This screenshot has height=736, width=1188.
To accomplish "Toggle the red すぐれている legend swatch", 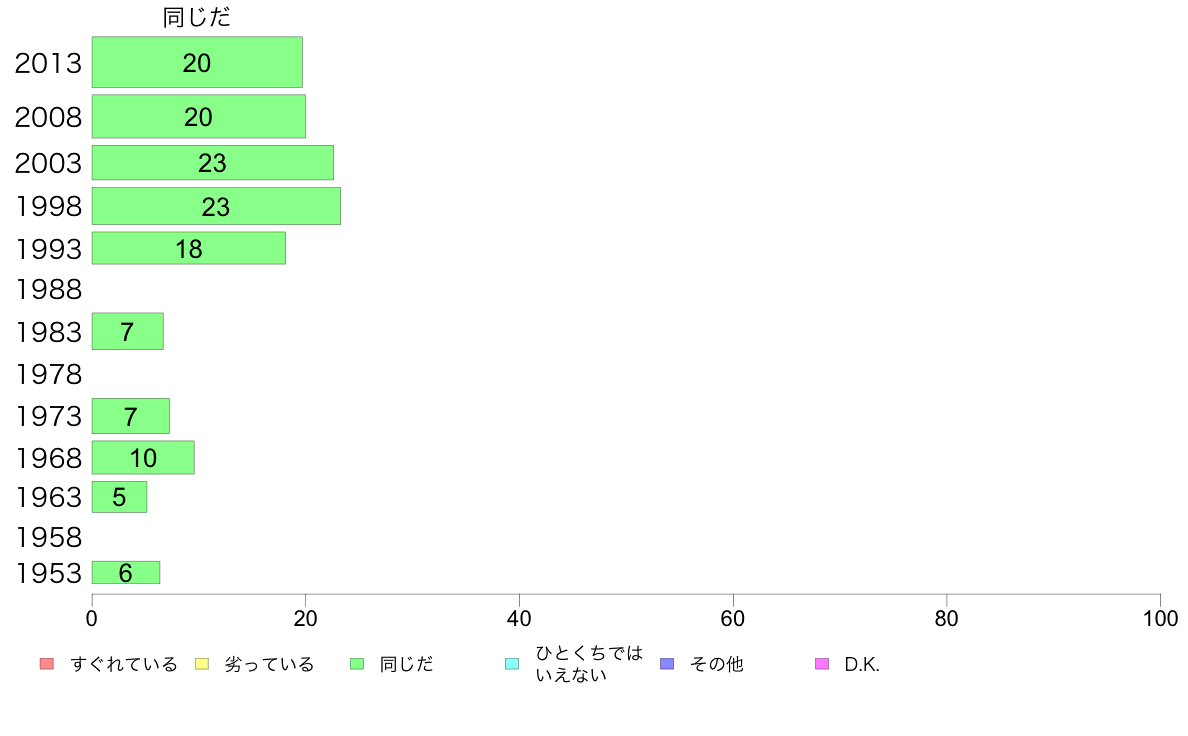I will click(x=47, y=664).
